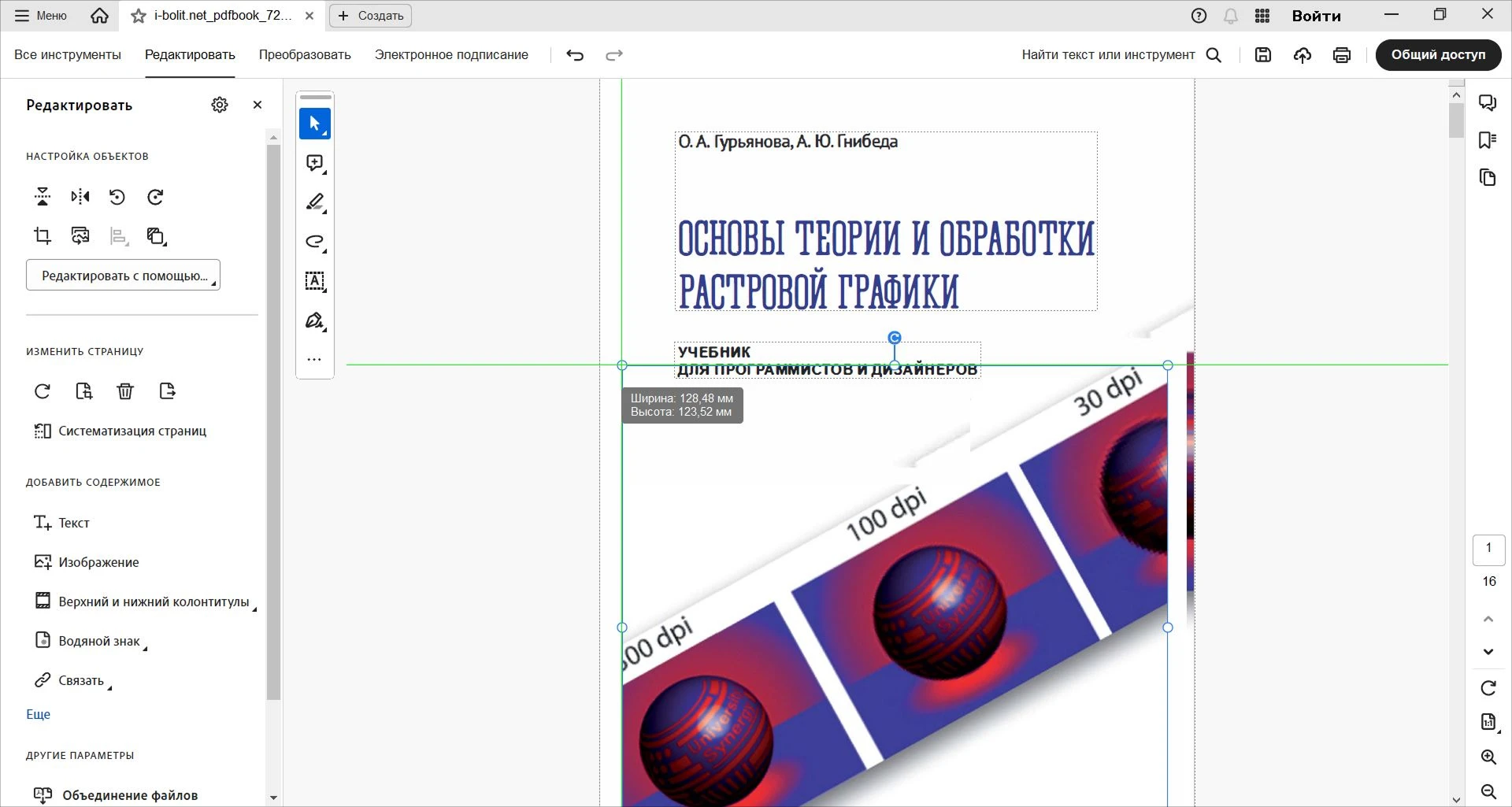Click the "Общий доступ" share button
This screenshot has height=807, width=1512.
(1438, 55)
